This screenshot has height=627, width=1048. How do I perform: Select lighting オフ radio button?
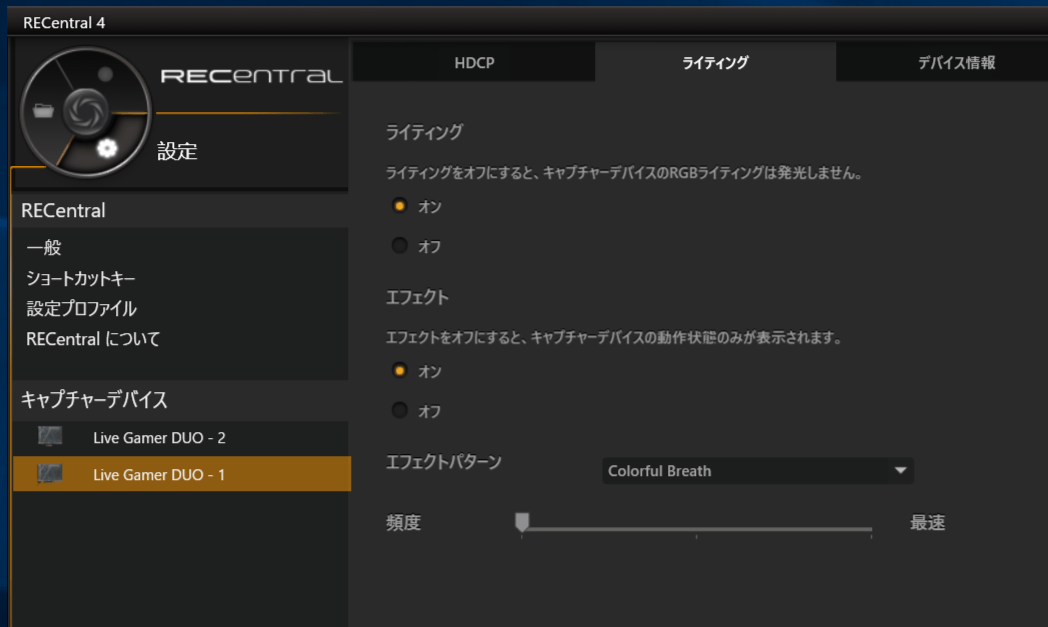(400, 245)
